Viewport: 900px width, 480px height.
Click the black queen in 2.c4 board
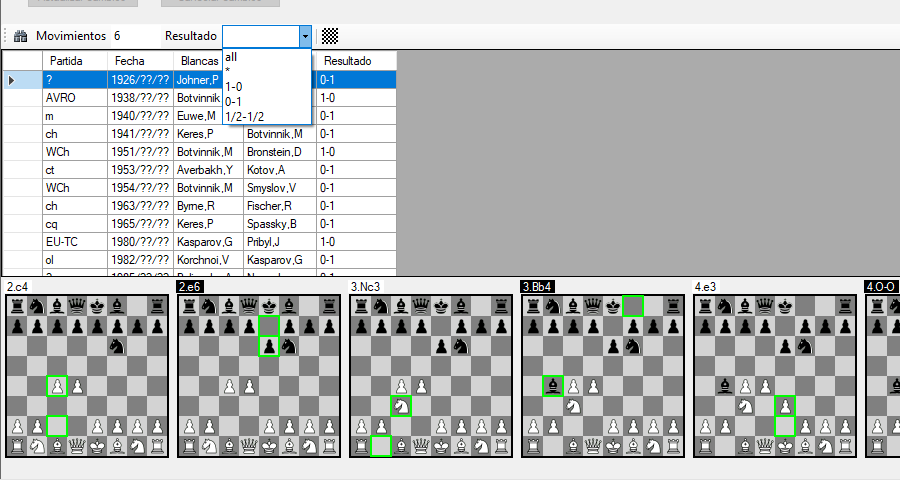coord(77,306)
